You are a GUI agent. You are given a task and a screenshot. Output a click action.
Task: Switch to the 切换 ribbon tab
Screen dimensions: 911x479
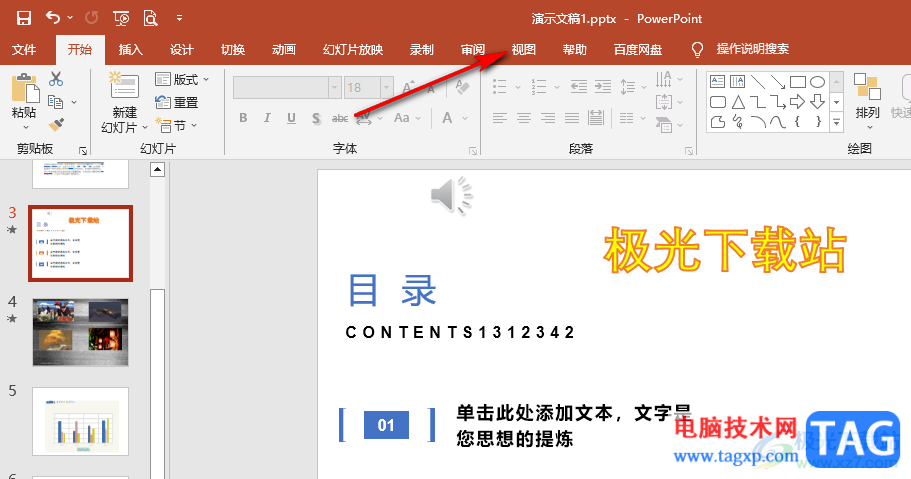point(233,50)
